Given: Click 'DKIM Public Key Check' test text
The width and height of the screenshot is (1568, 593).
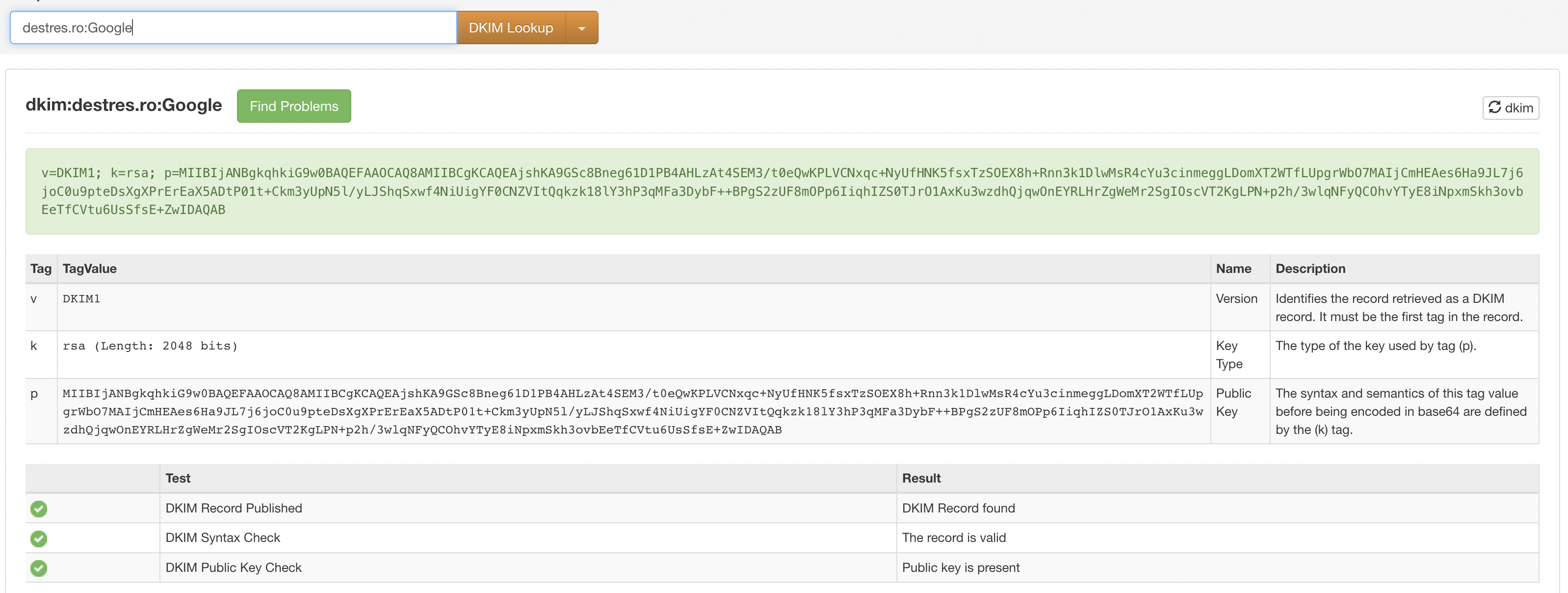Looking at the screenshot, I should (x=234, y=567).
